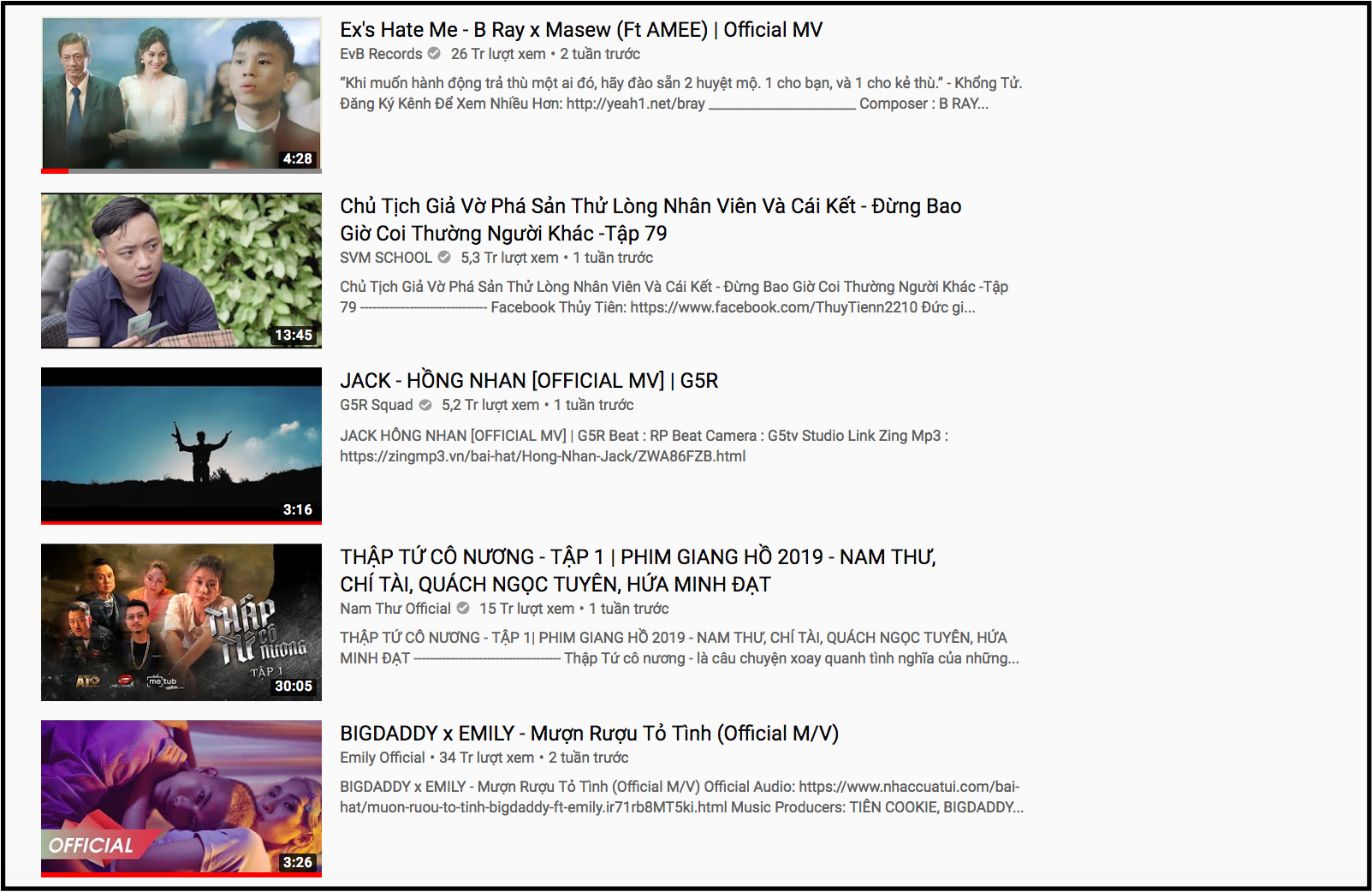Click verified badge next to G5R Squad

425,405
